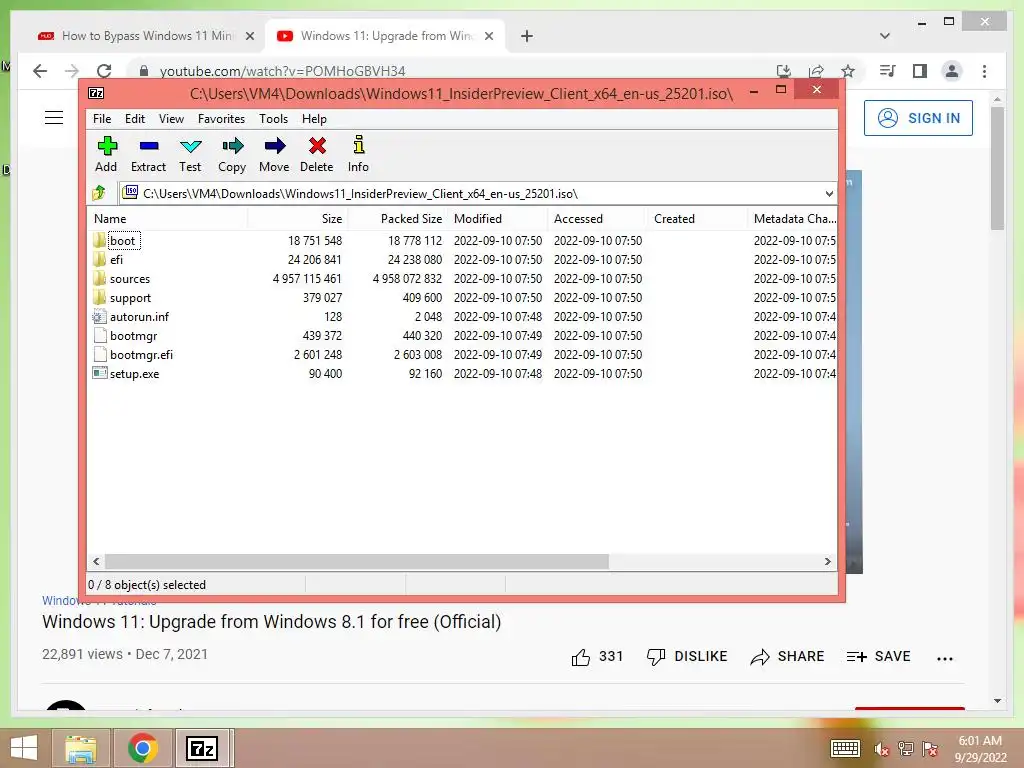Viewport: 1024px width, 768px height.
Task: Sort by the Size column header
Action: click(x=298, y=219)
